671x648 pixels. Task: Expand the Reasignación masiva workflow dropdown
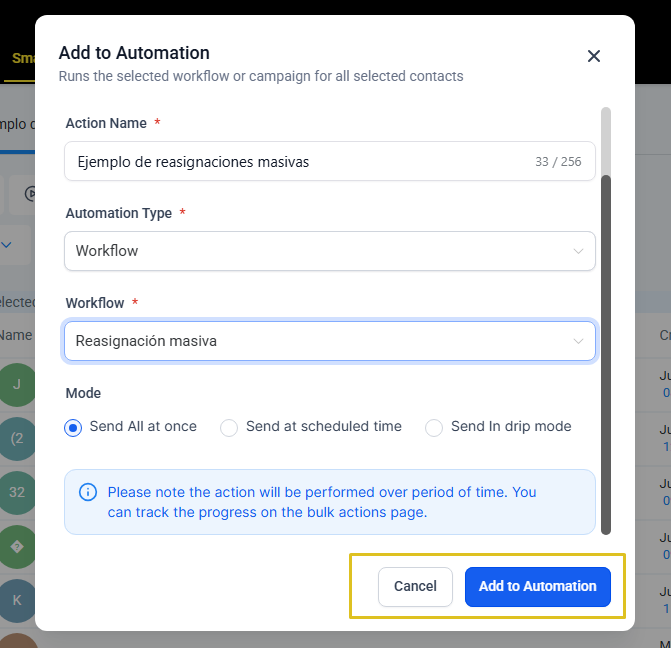click(x=330, y=341)
